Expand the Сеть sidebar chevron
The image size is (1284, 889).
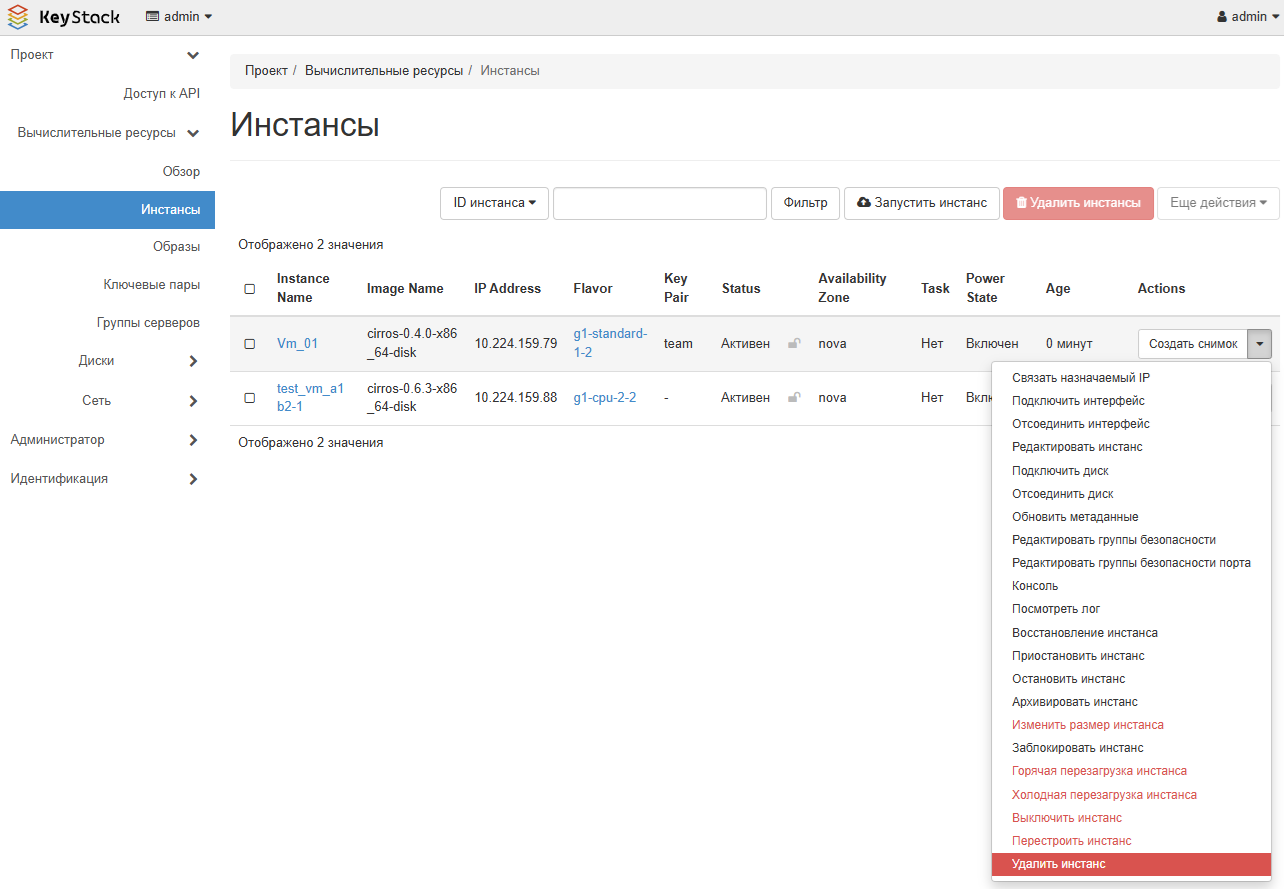tap(193, 401)
